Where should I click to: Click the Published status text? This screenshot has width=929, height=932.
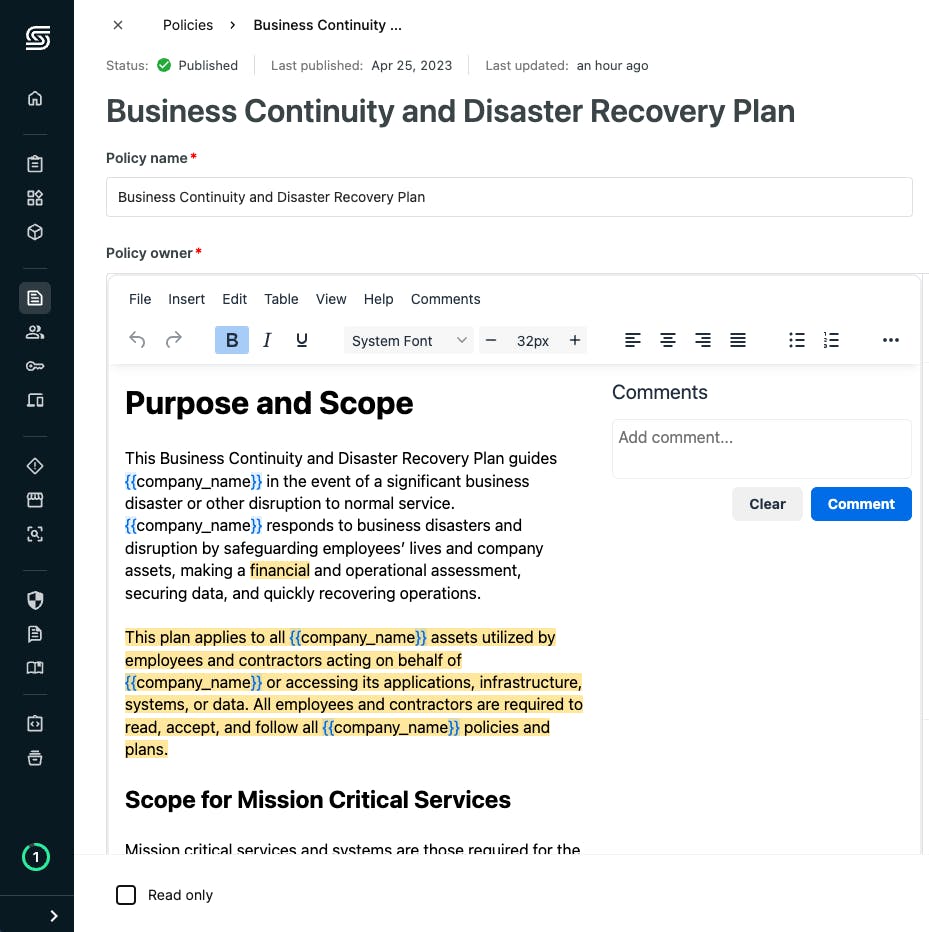(x=208, y=65)
